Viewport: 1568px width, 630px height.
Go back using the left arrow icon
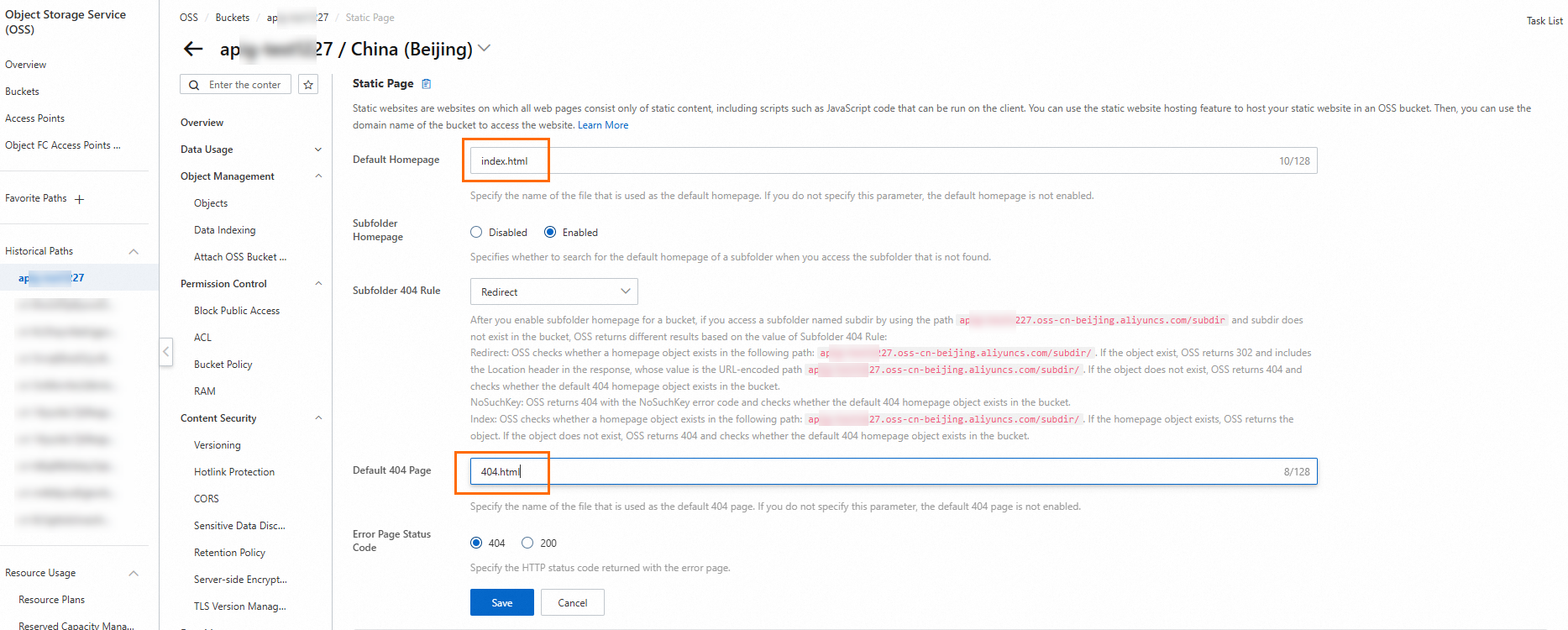point(193,49)
